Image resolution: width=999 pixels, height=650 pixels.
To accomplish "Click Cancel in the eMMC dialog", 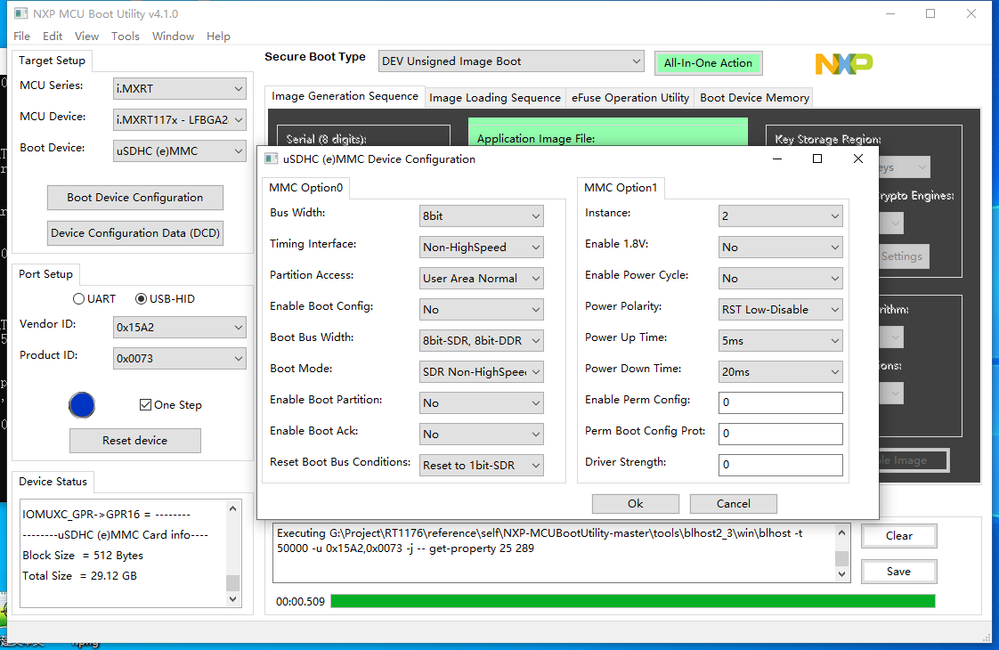I will 733,504.
